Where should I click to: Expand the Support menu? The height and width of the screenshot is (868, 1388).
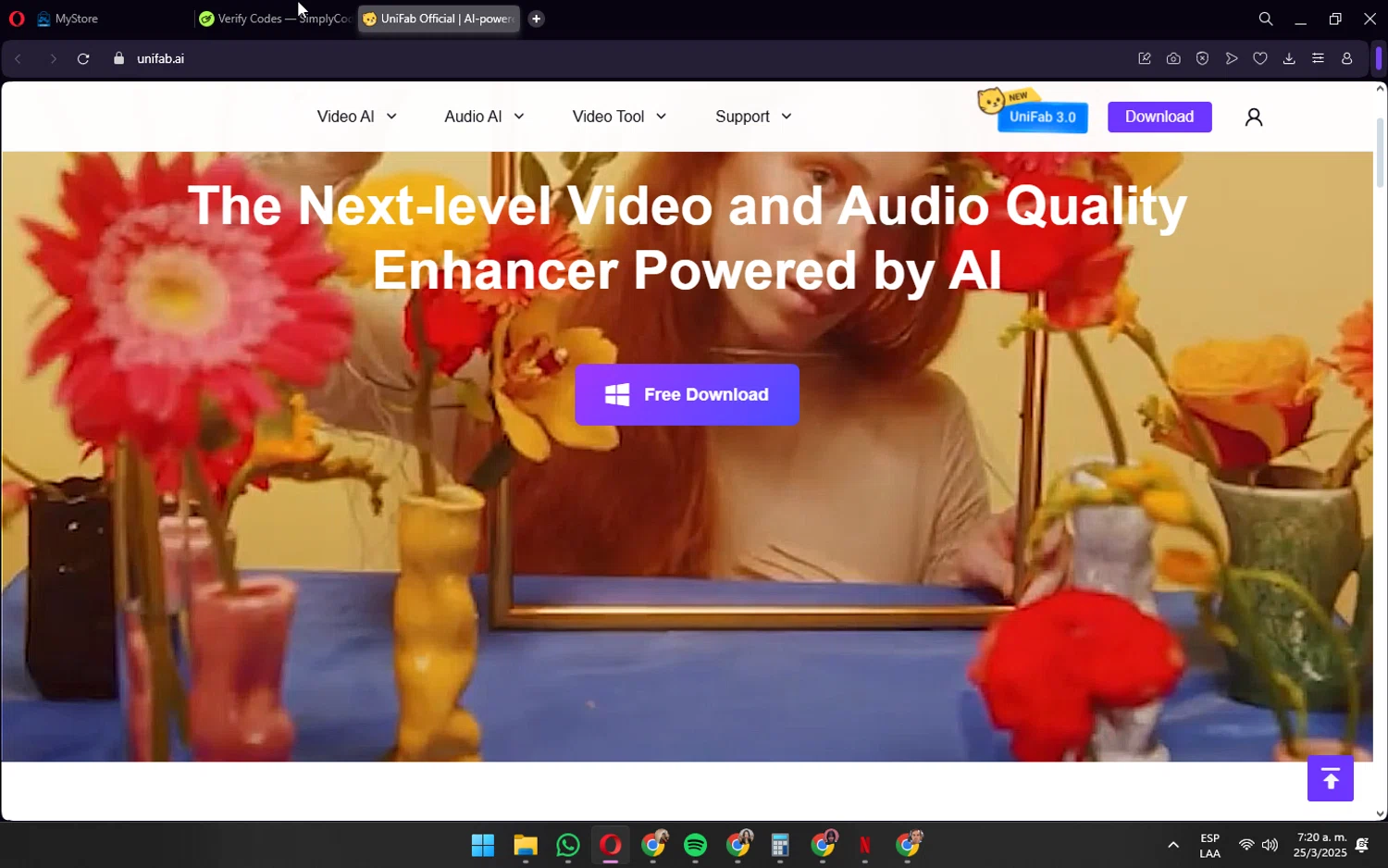(754, 117)
